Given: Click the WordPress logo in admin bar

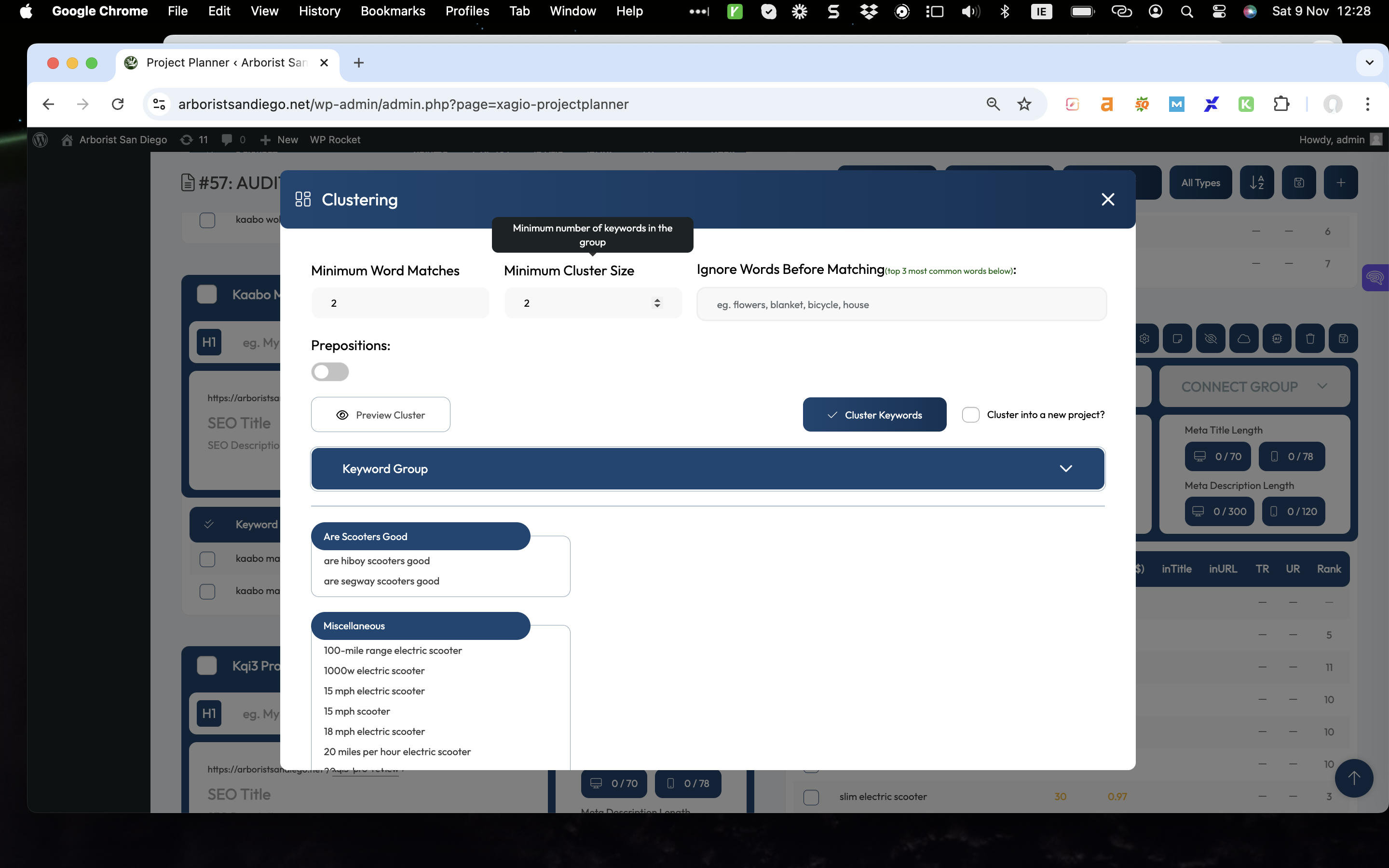Looking at the screenshot, I should pos(40,139).
